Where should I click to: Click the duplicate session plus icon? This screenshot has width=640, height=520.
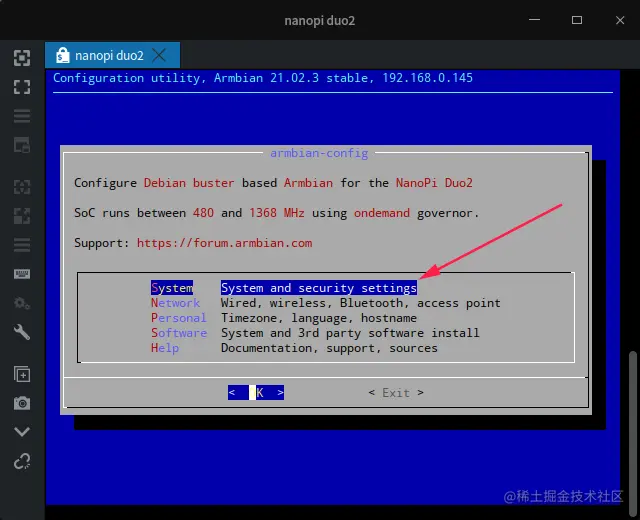coord(22,374)
